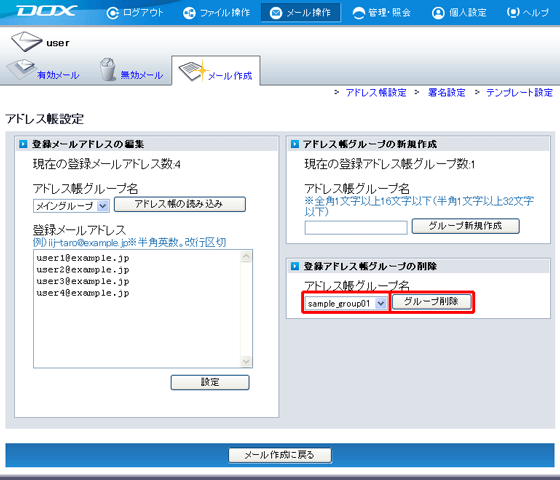Click 登録アドレス帳グループの削除 section arrow icon
The width and height of the screenshot is (560, 480).
295,266
